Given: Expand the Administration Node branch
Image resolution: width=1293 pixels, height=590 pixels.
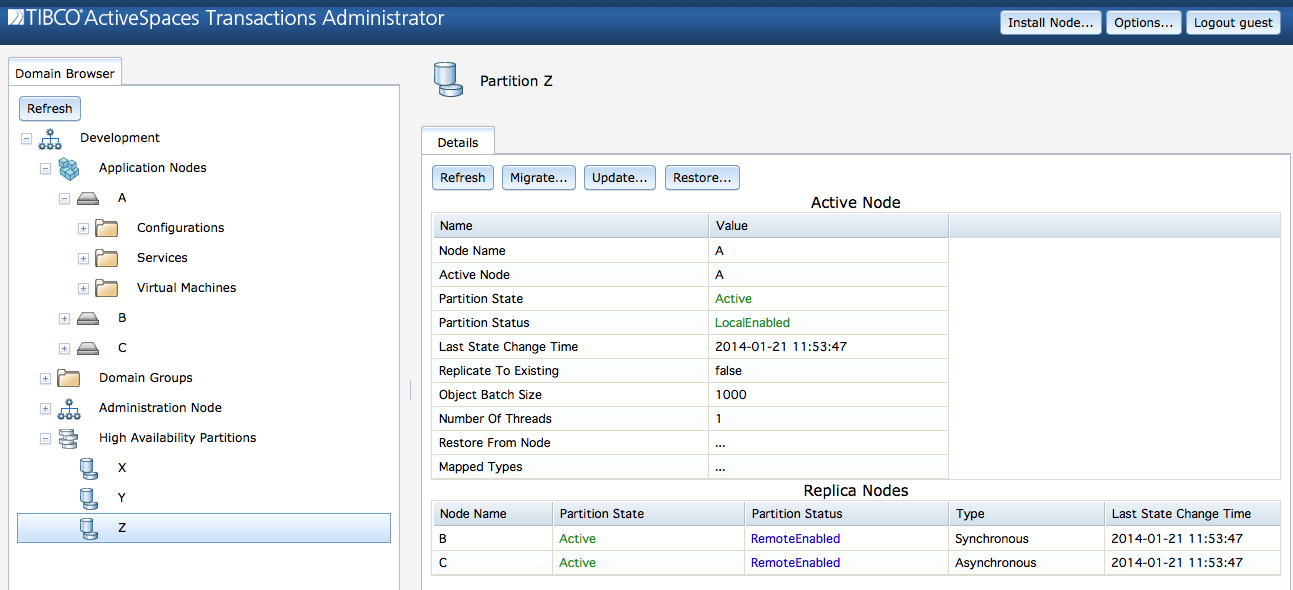Looking at the screenshot, I should coord(45,408).
